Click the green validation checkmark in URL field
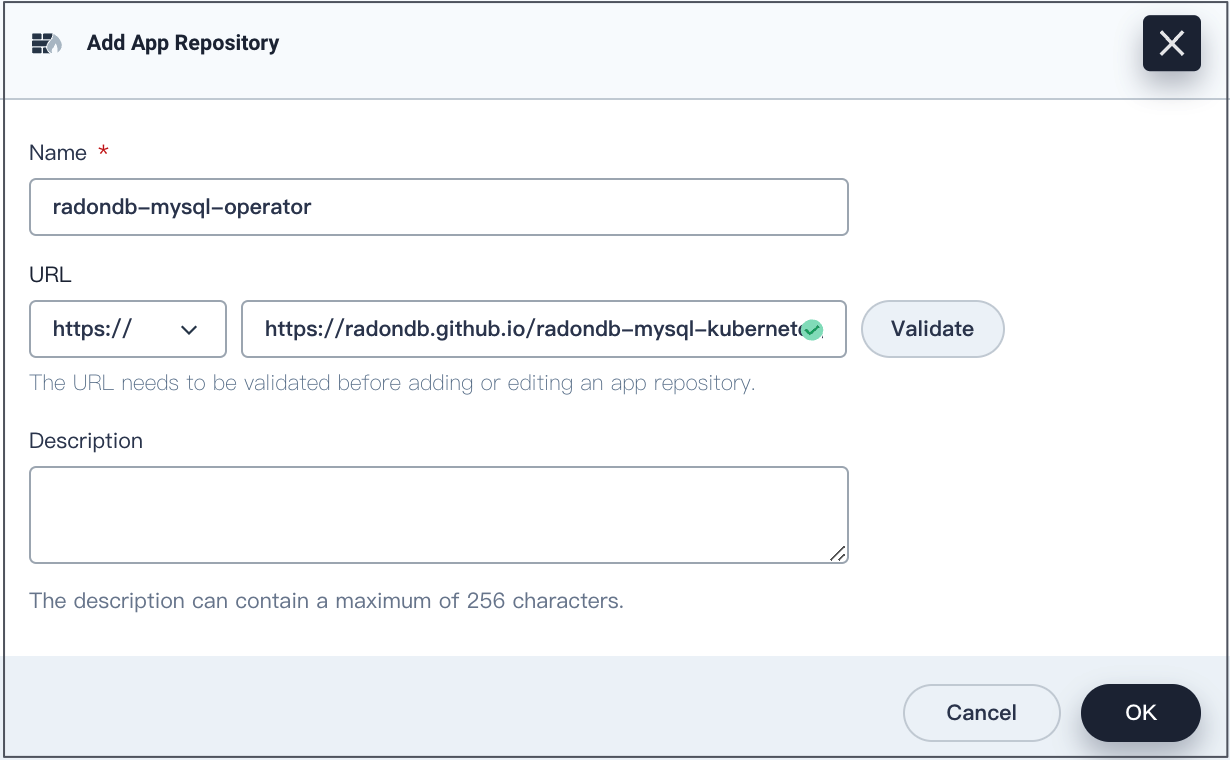This screenshot has width=1230, height=760. click(x=811, y=329)
